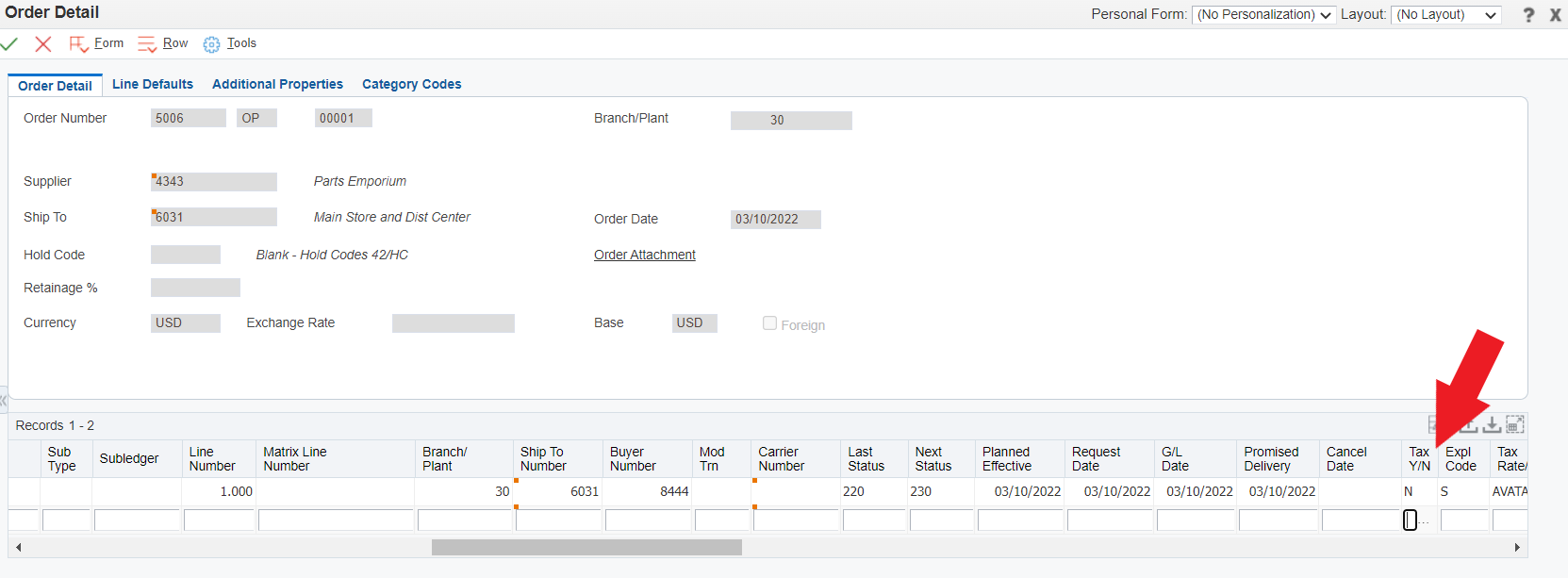Click the Order Date field 03/10/2022

coord(776,220)
